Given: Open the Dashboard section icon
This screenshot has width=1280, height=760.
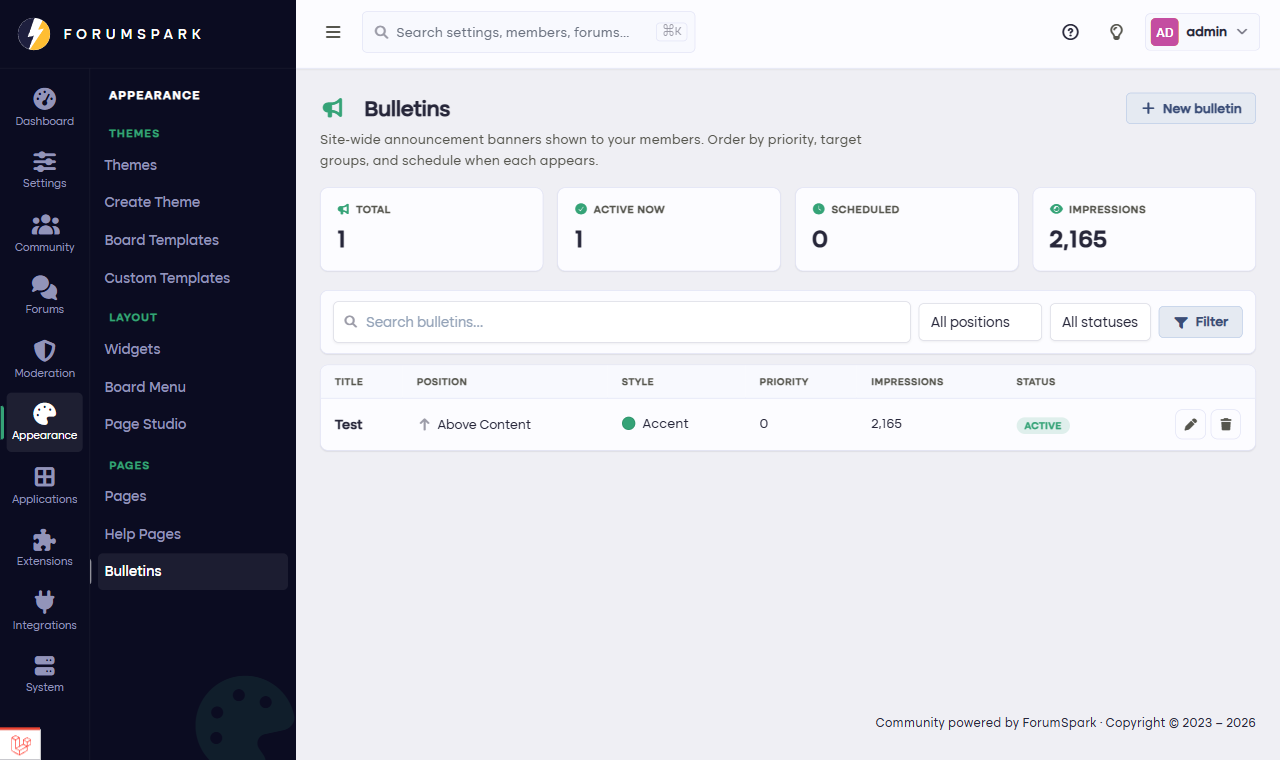Looking at the screenshot, I should pos(45,99).
